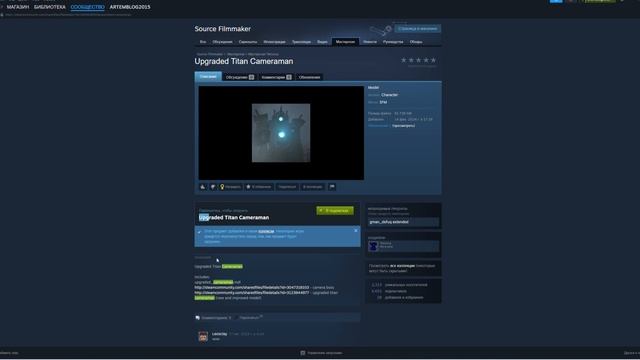Open the creator's profile avatar card
The height and width of the screenshot is (360, 640).
click(x=403, y=246)
